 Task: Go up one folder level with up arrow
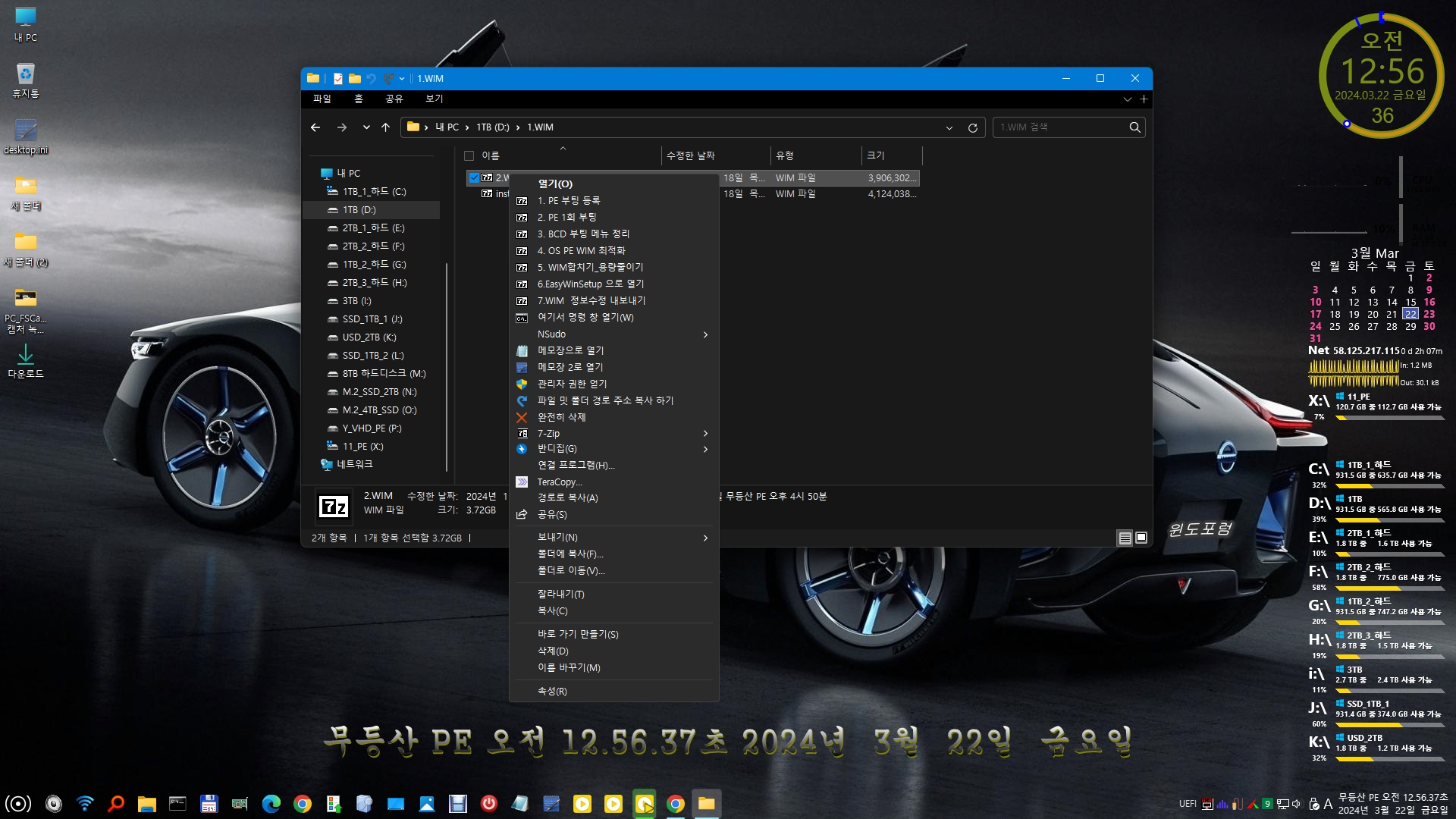coord(385,127)
